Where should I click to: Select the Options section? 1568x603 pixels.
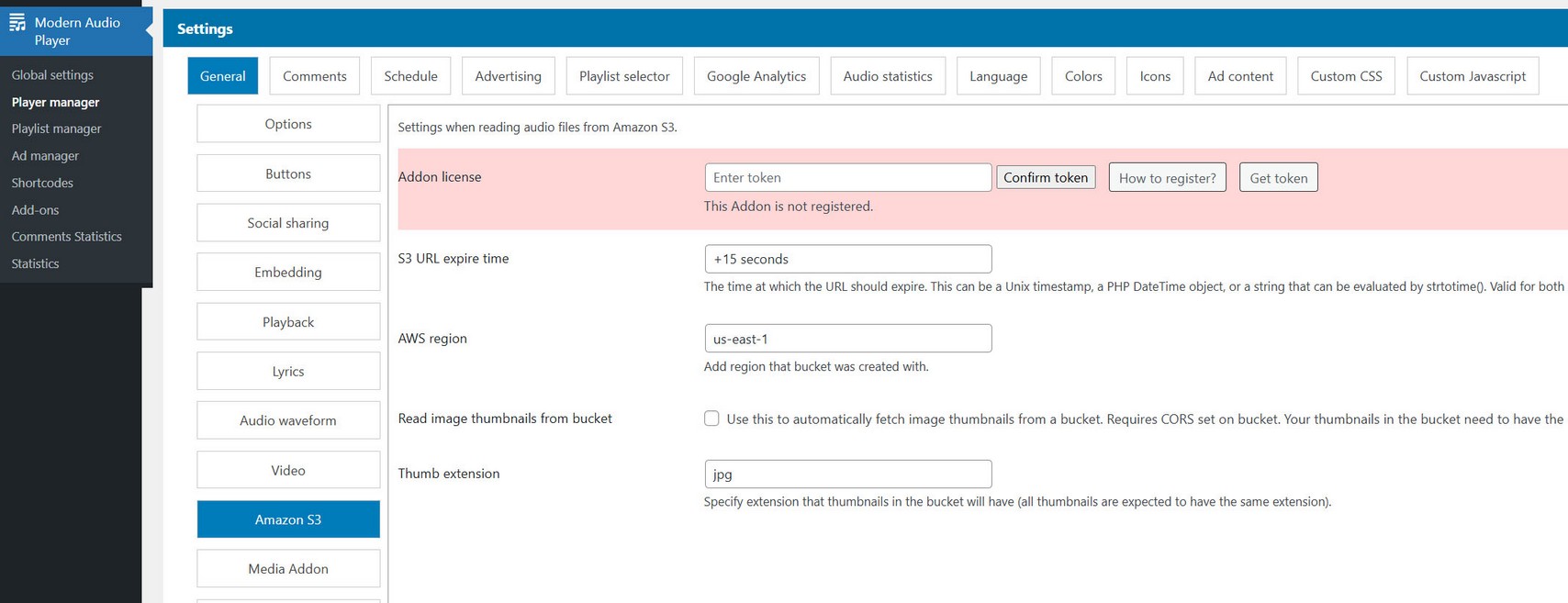[288, 124]
